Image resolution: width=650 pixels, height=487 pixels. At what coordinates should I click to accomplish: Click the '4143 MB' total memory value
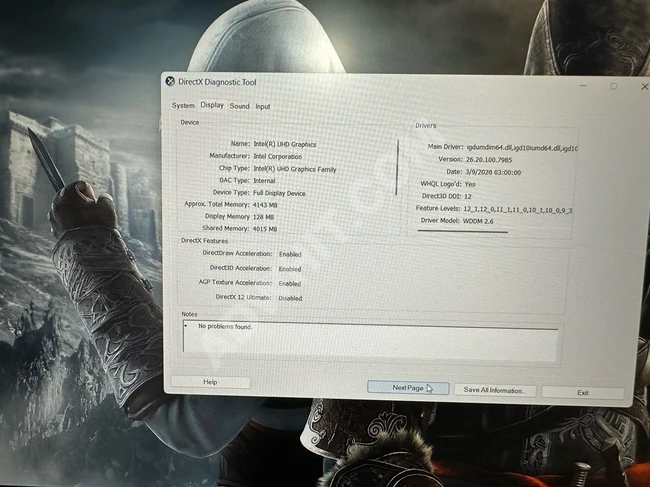click(264, 205)
